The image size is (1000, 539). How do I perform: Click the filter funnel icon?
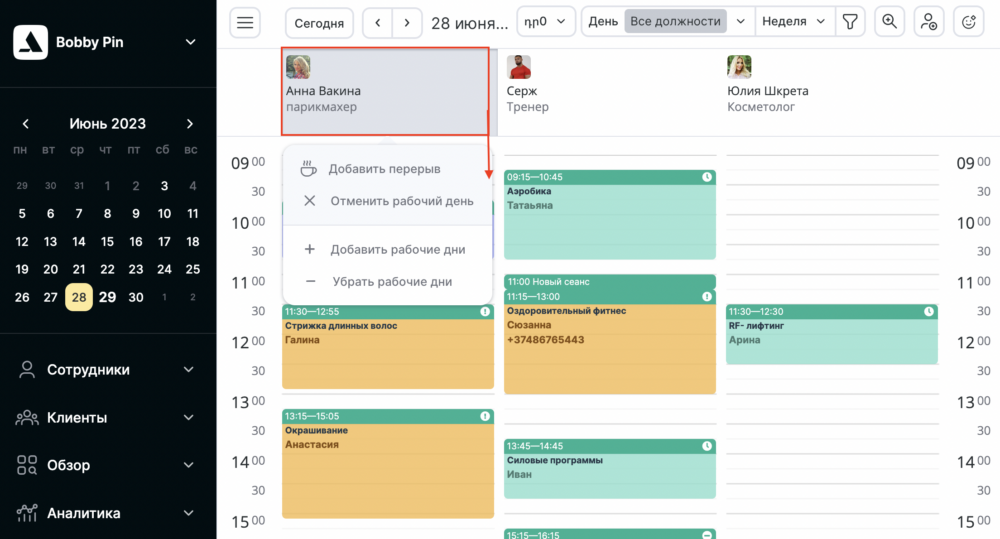coord(850,22)
